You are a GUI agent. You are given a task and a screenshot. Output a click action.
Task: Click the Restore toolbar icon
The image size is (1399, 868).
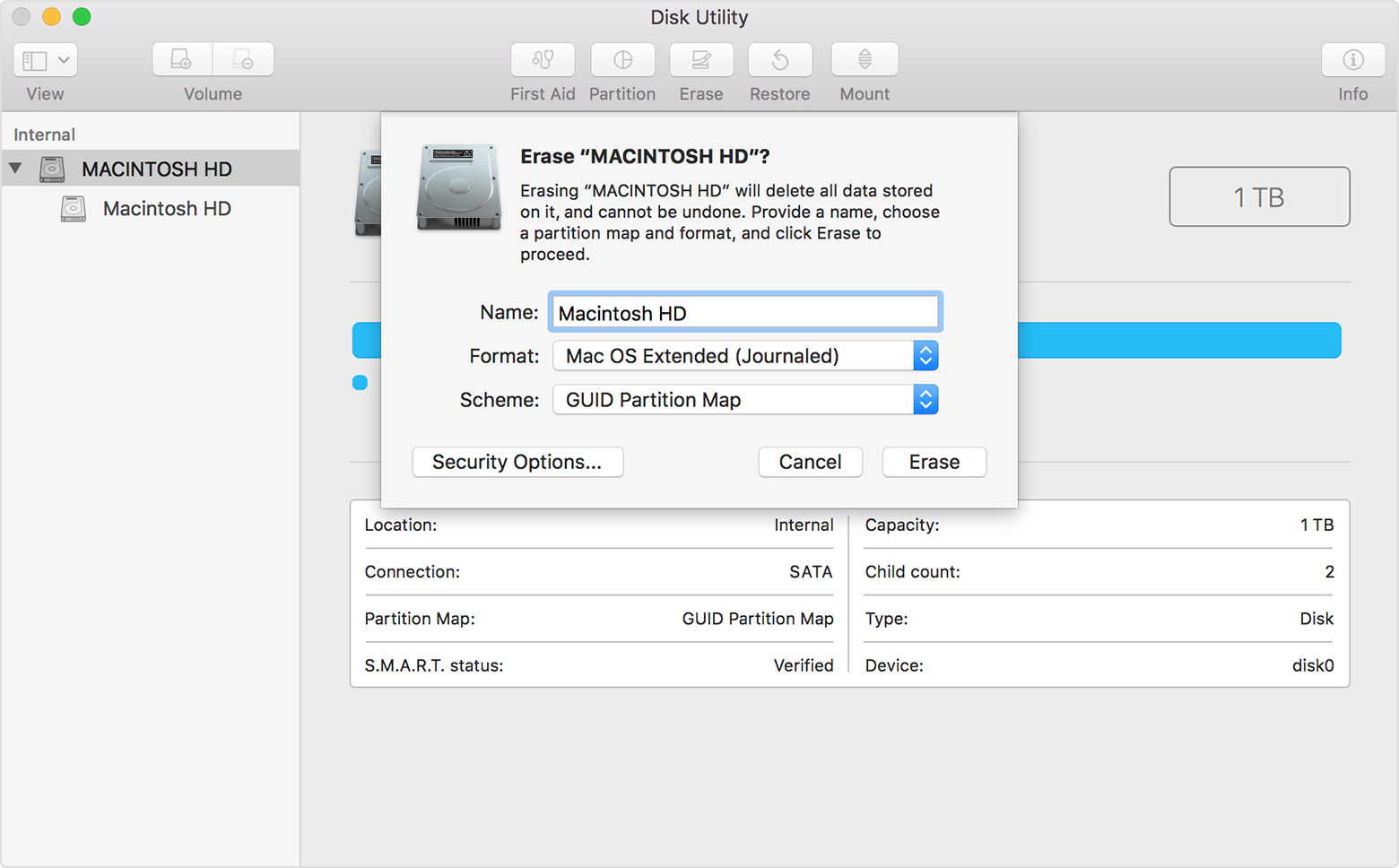pos(778,60)
